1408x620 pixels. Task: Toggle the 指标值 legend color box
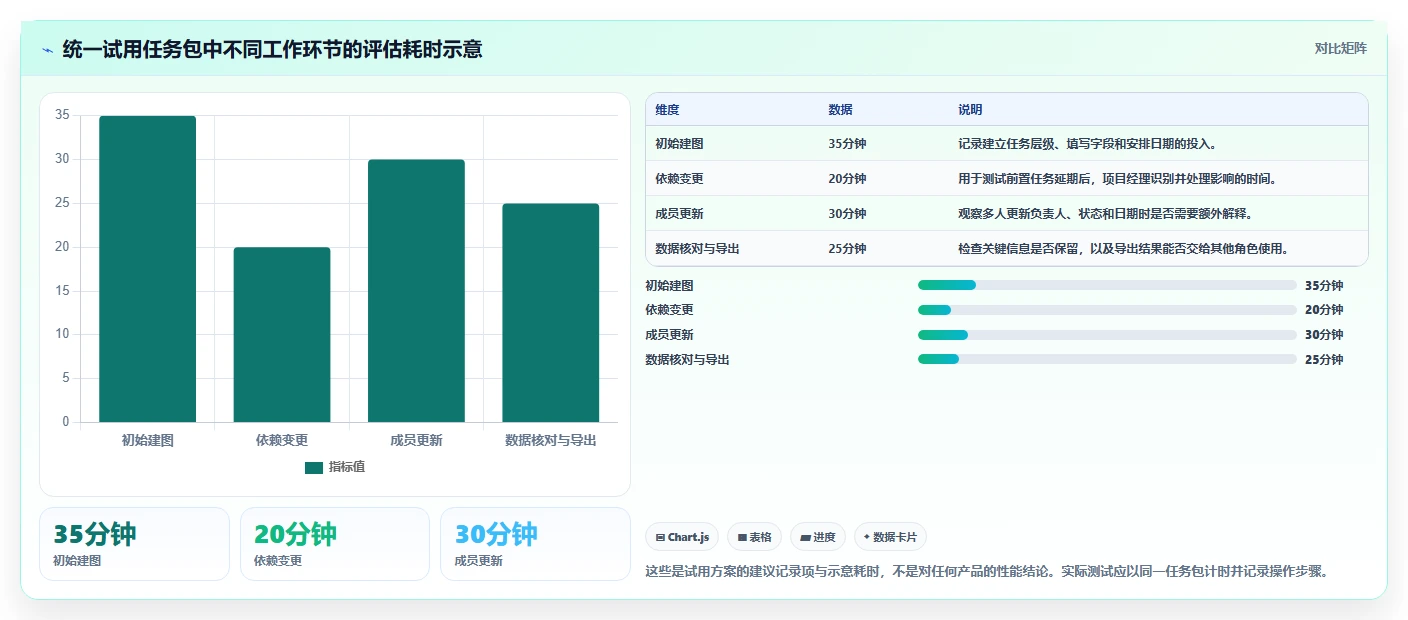pos(314,467)
